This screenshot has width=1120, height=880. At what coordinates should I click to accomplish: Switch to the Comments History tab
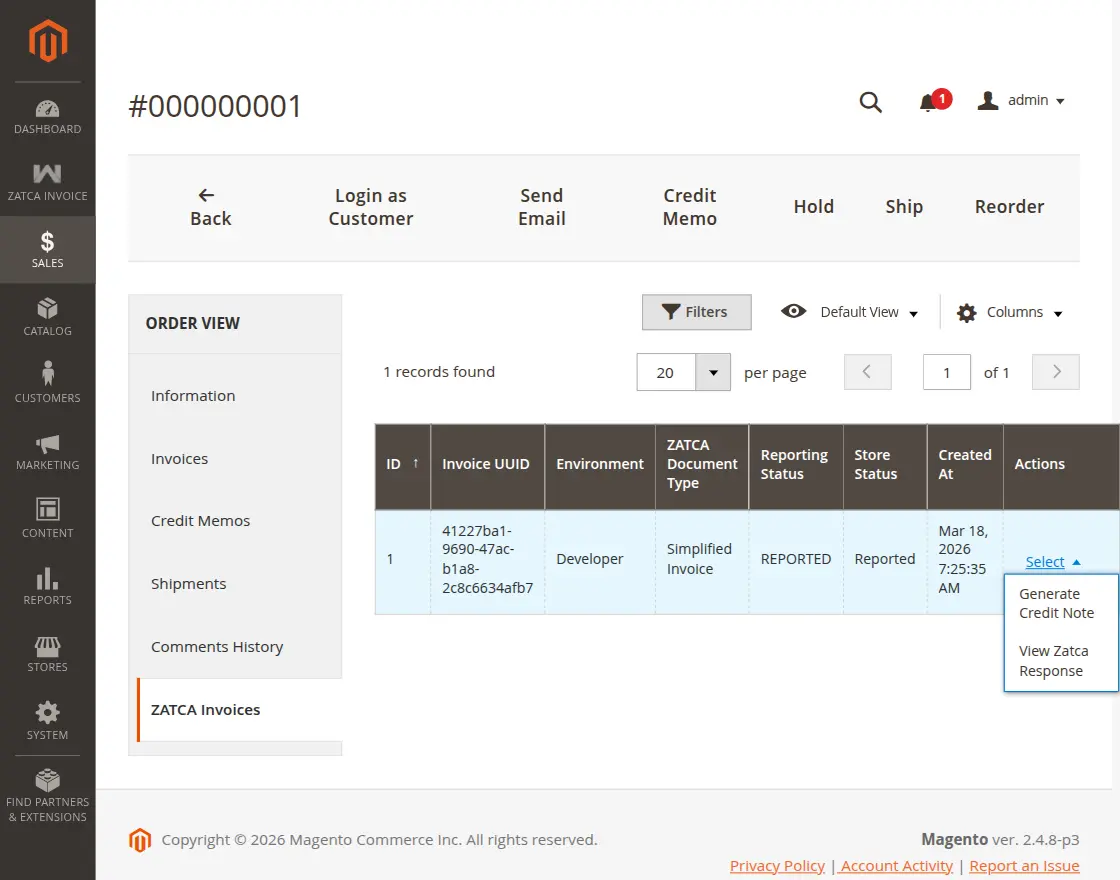click(x=216, y=646)
